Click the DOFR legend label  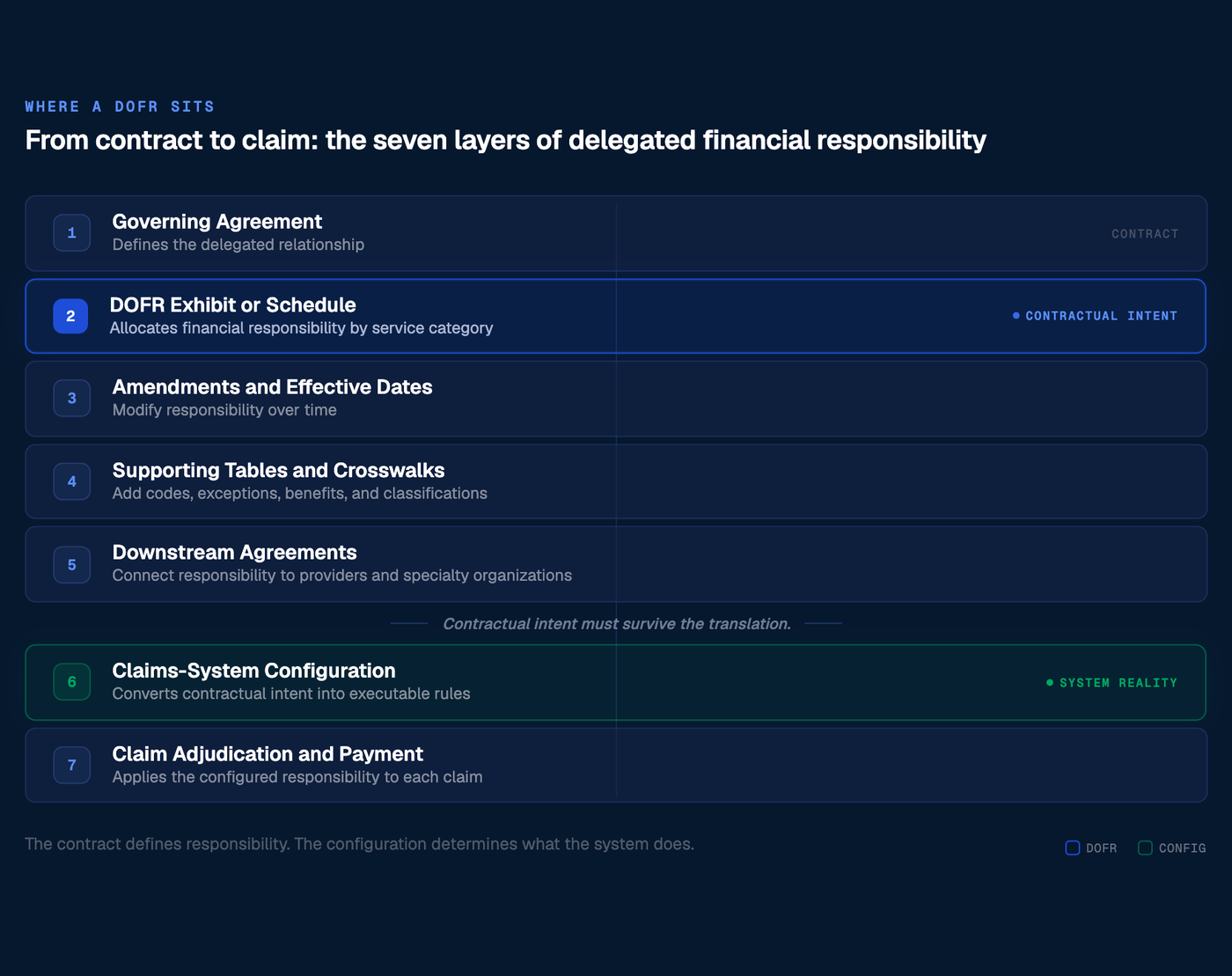click(x=1102, y=848)
